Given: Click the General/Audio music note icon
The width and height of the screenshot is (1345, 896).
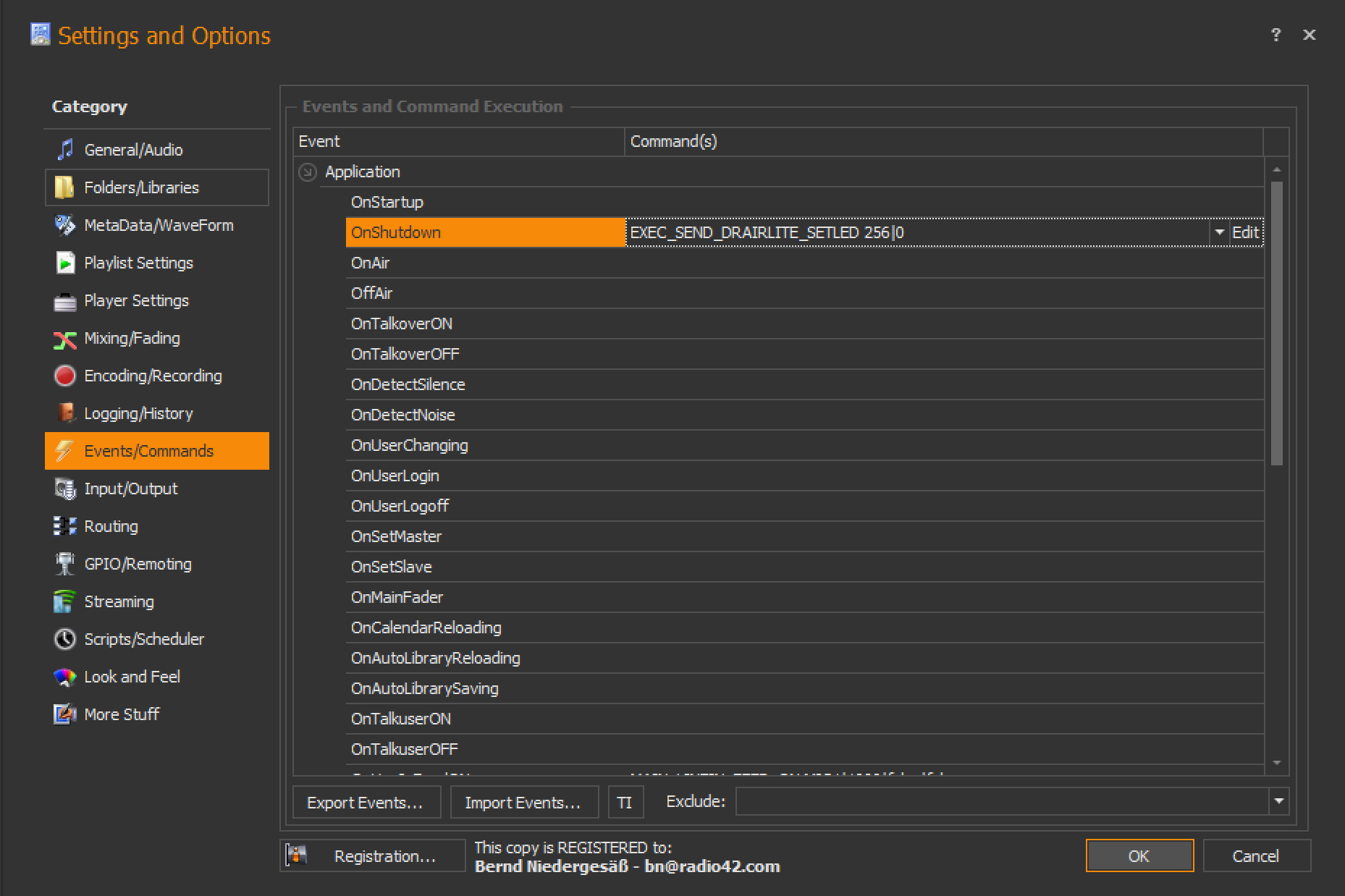Looking at the screenshot, I should [x=65, y=150].
